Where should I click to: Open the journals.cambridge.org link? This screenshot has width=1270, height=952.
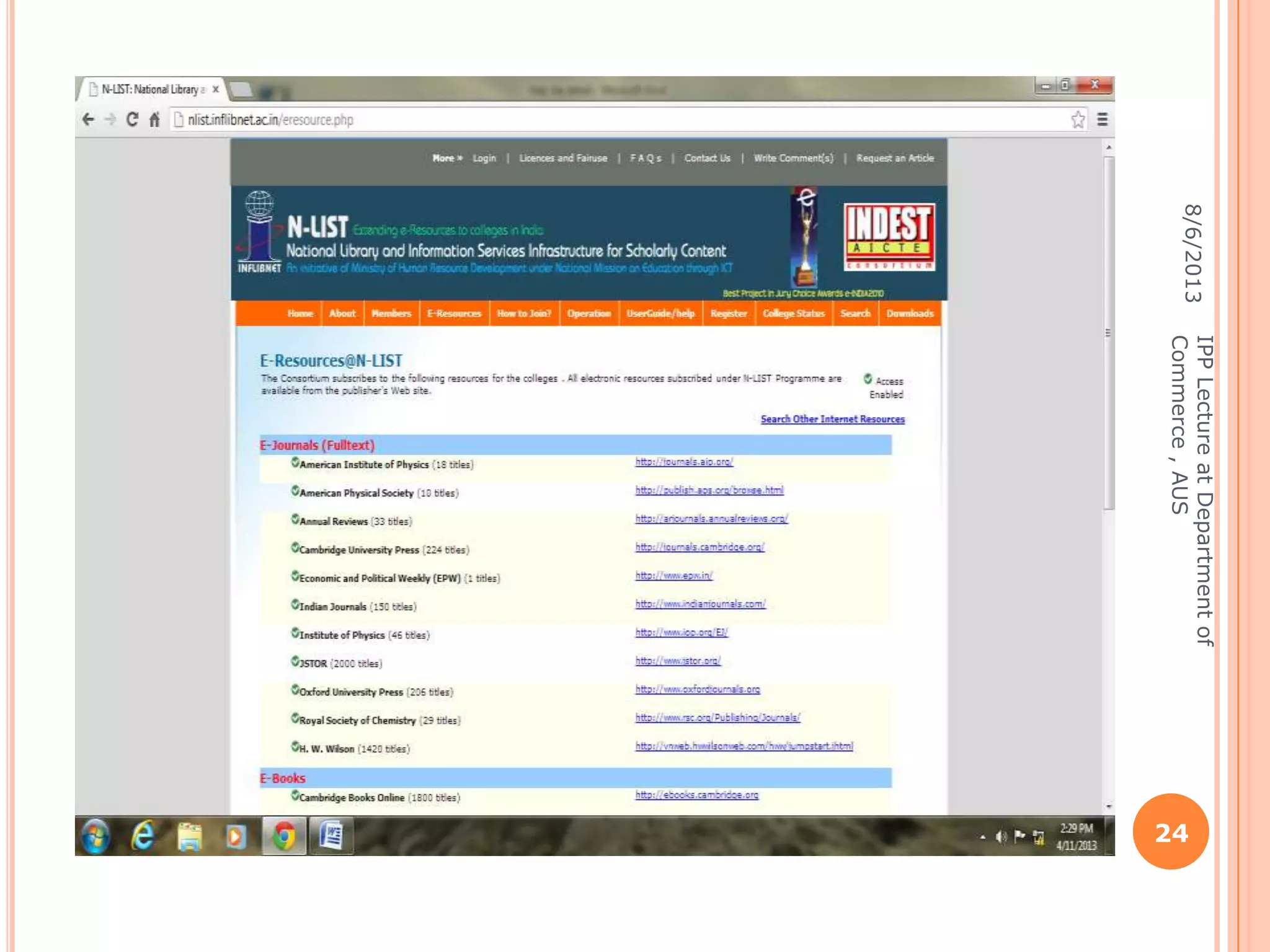click(x=699, y=547)
